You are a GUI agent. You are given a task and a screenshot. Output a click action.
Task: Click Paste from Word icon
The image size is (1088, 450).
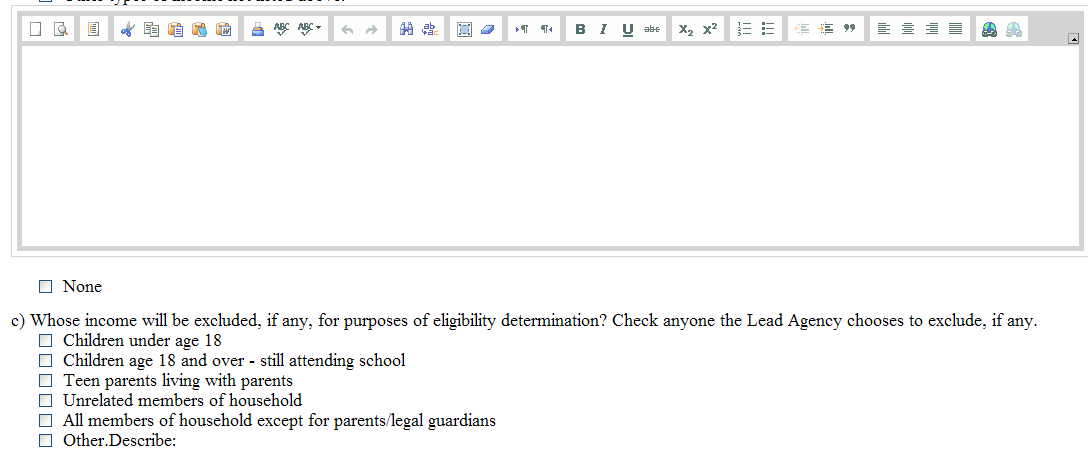(x=224, y=29)
